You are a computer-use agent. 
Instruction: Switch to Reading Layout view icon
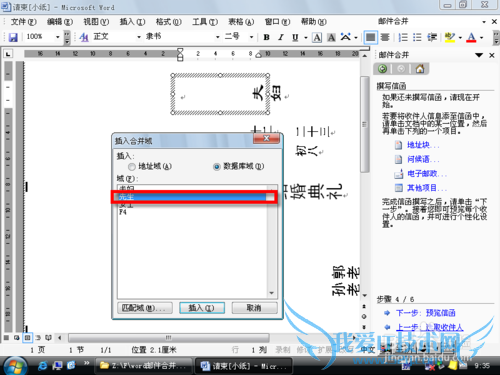[x=49, y=338]
